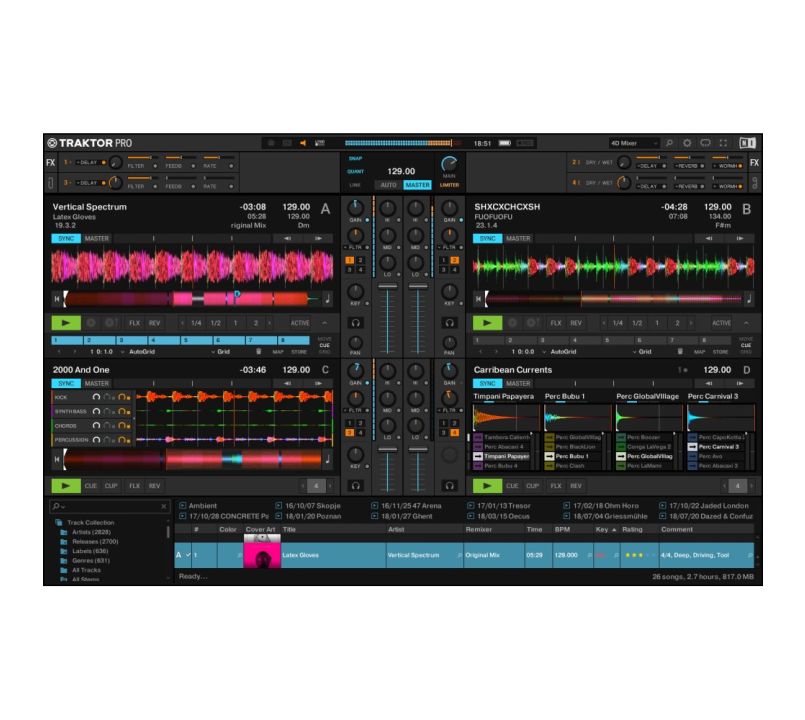This screenshot has width=805, height=720.
Task: Open the 17/10/22 Jaded London favorite
Action: point(704,506)
